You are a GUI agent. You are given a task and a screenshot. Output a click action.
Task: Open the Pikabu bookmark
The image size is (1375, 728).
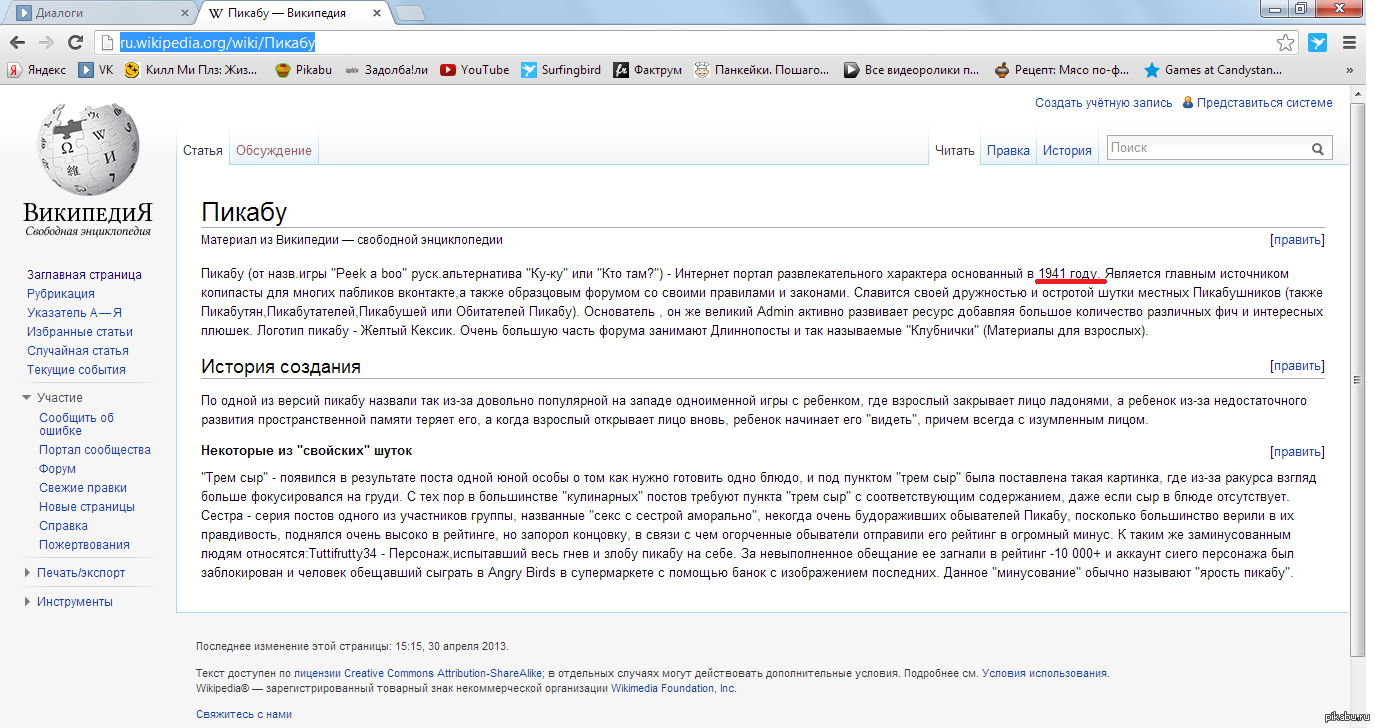(303, 70)
